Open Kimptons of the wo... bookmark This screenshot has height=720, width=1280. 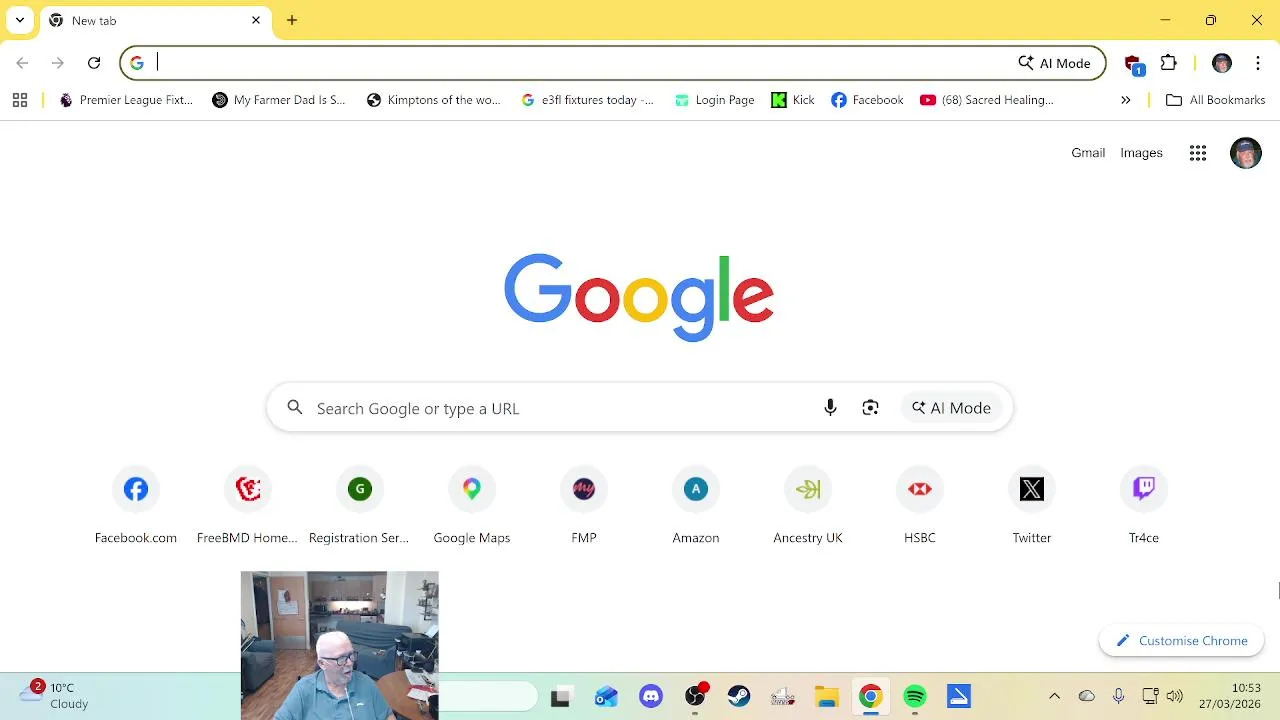[434, 100]
